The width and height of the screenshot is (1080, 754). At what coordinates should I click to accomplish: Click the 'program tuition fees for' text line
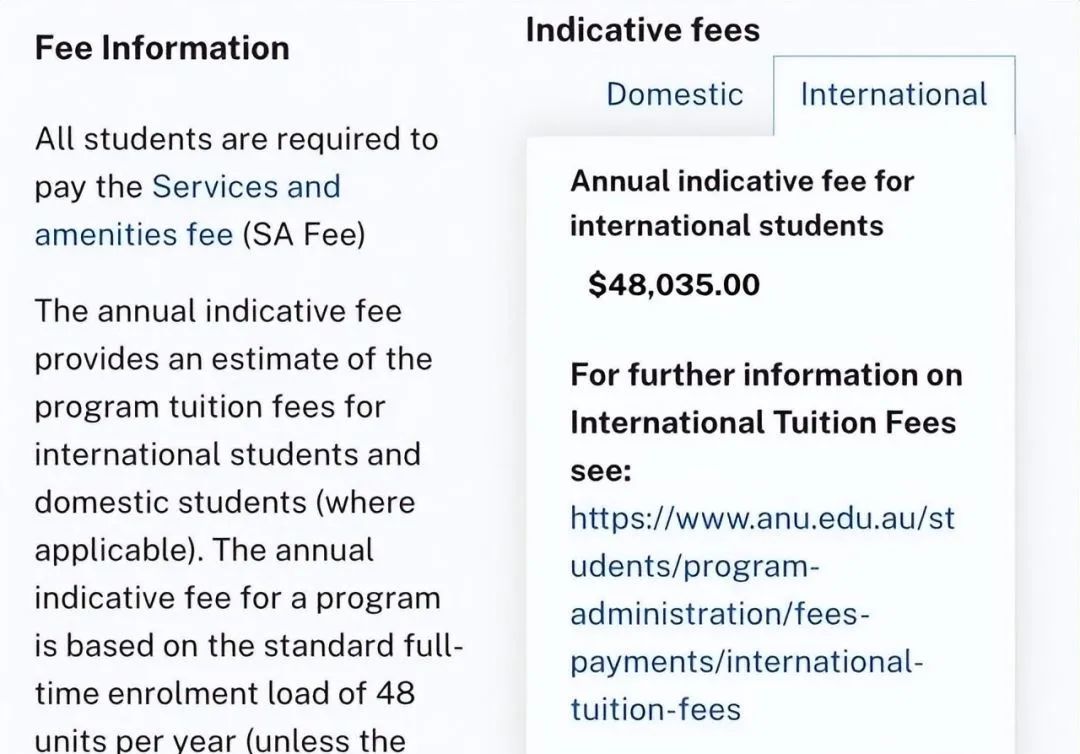tap(209, 407)
